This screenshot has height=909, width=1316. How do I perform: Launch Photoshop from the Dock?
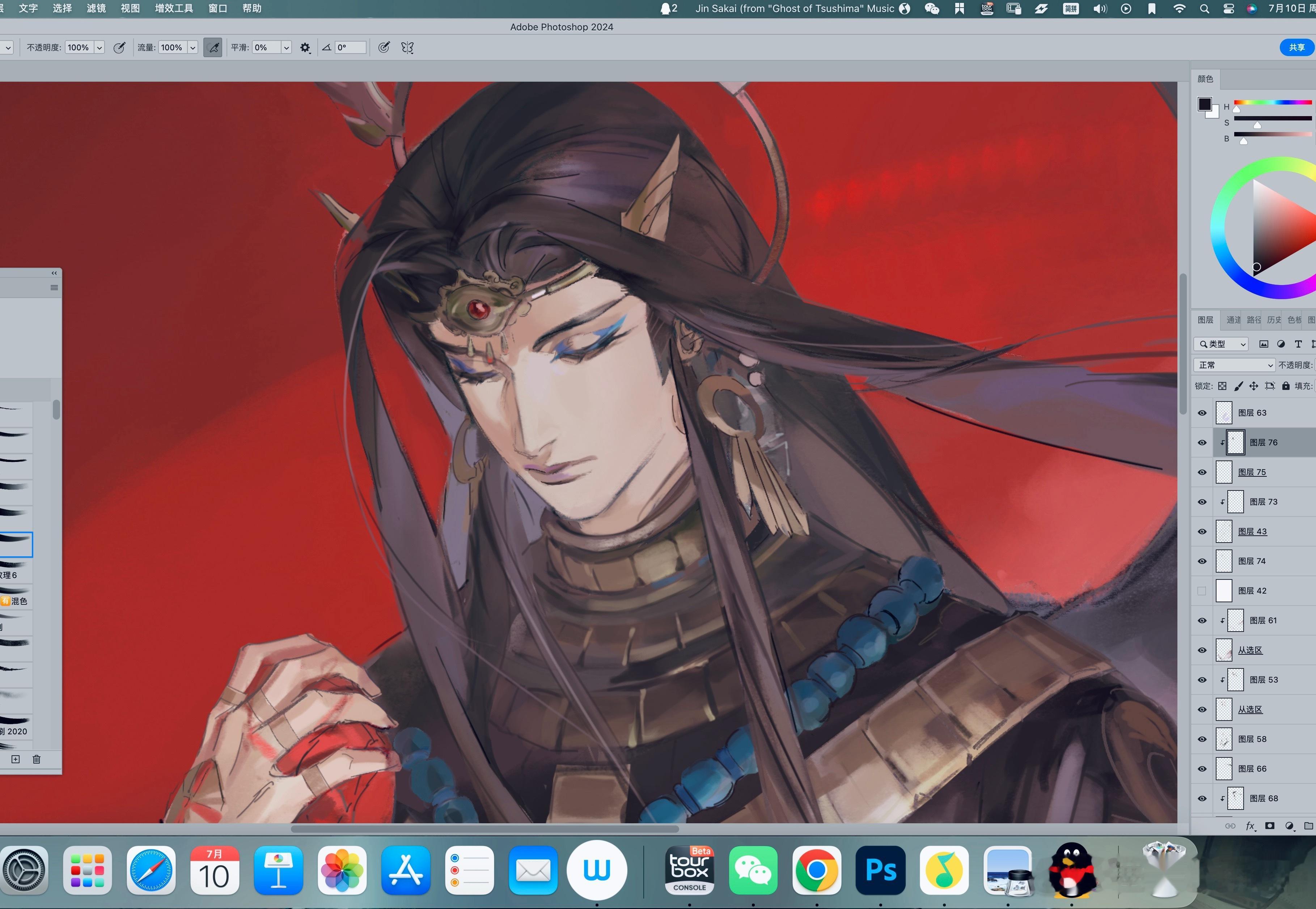click(881, 870)
